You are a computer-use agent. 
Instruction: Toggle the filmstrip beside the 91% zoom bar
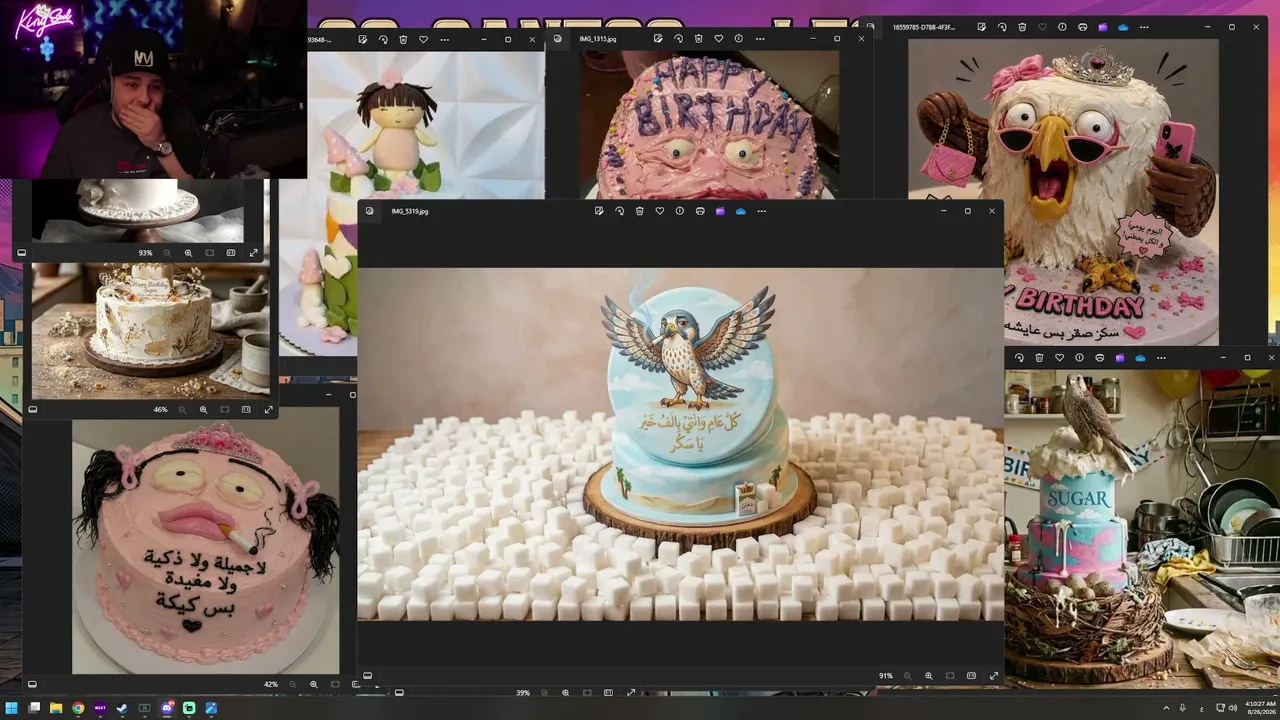pos(367,676)
